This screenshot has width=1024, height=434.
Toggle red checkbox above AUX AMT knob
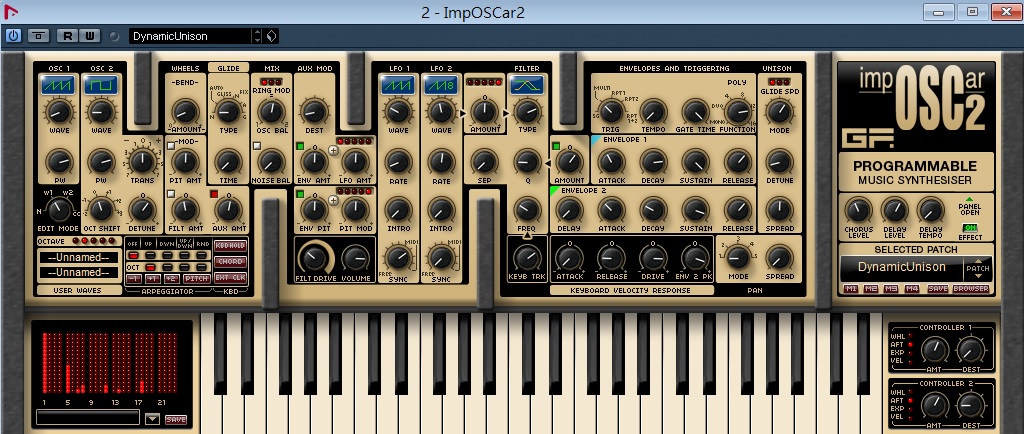[x=213, y=194]
